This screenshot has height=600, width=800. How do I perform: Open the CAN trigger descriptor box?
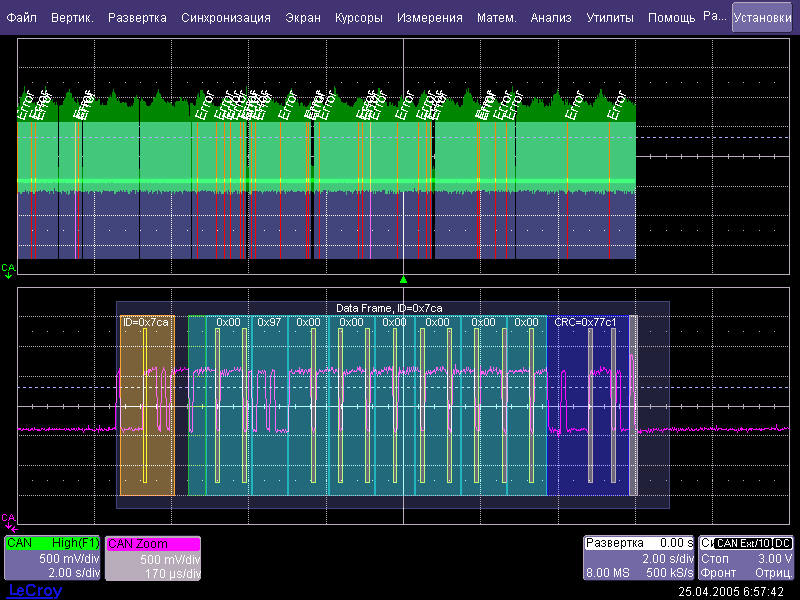747,558
